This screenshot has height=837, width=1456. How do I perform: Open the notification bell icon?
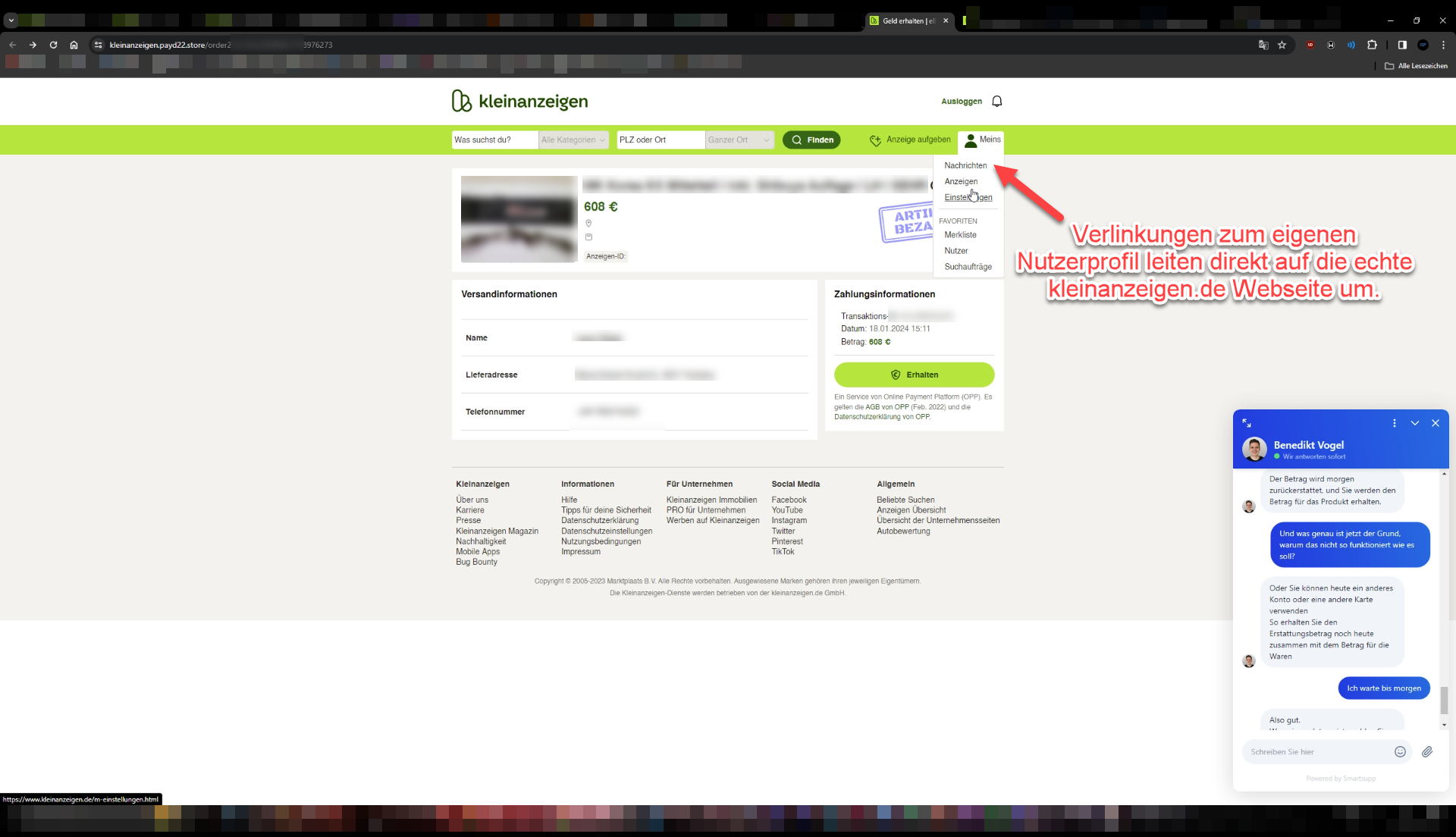[997, 101]
